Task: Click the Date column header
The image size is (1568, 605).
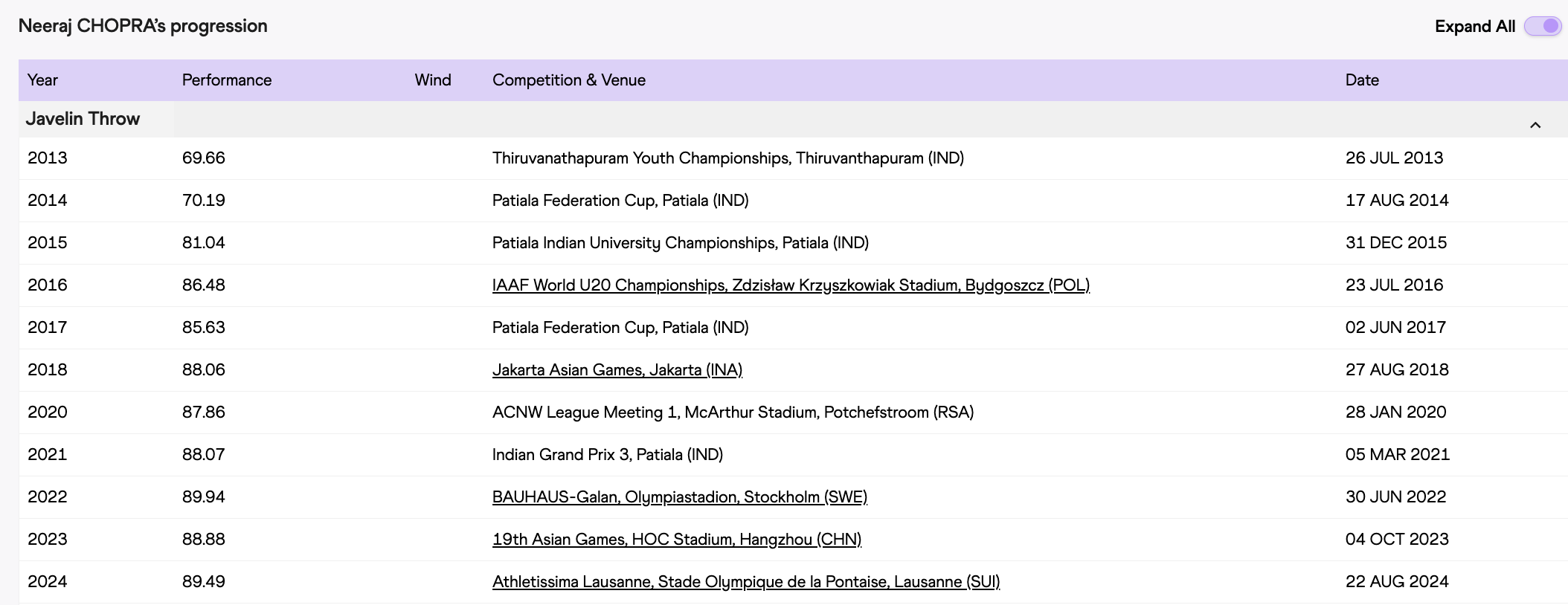Action: tap(1362, 80)
